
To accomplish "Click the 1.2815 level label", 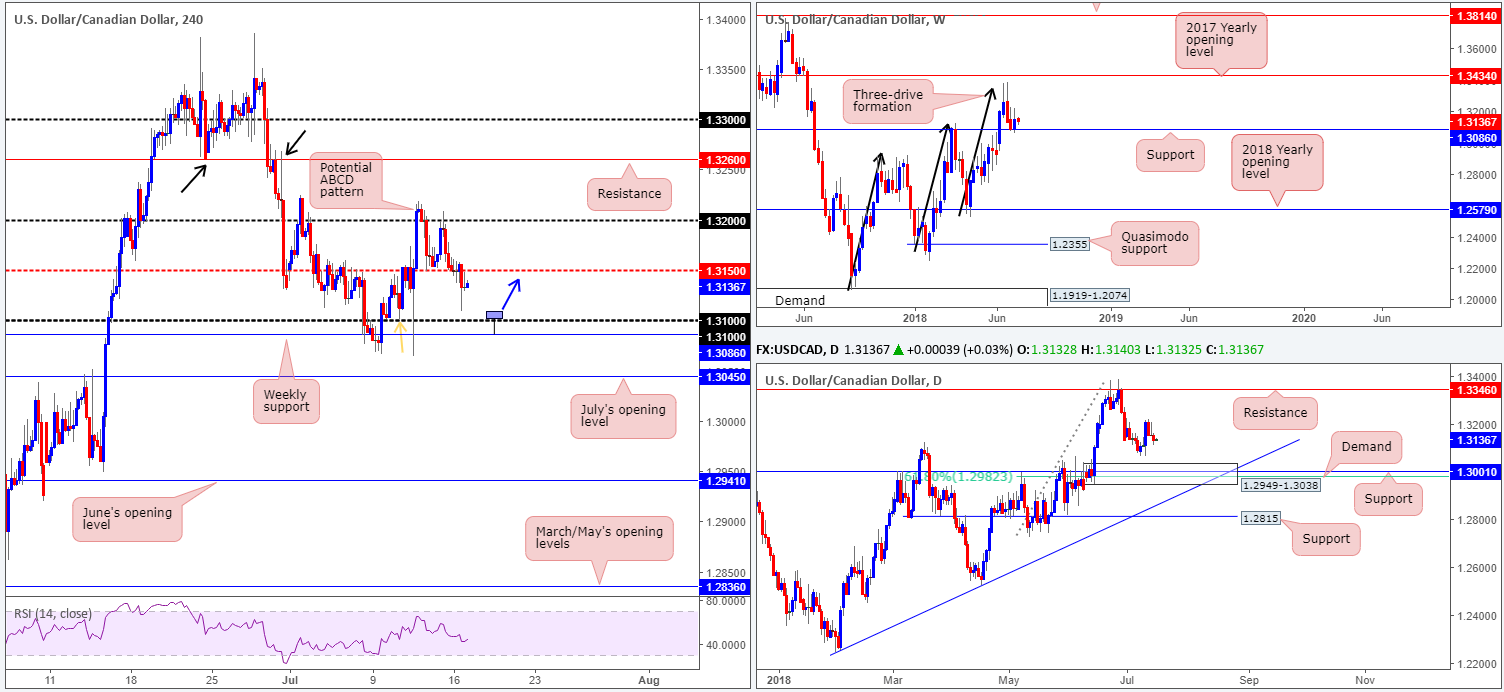I will (x=1260, y=518).
